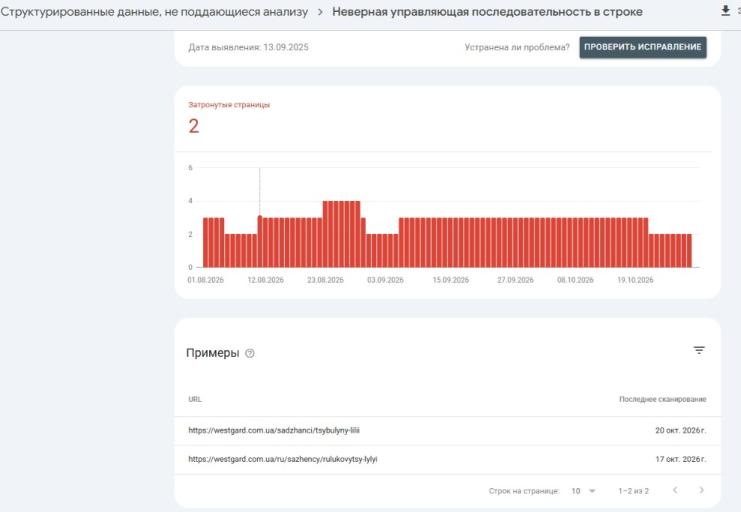This screenshot has width=741, height=512.
Task: Click the date label 01.08.2026 on chart
Action: pyautogui.click(x=206, y=280)
